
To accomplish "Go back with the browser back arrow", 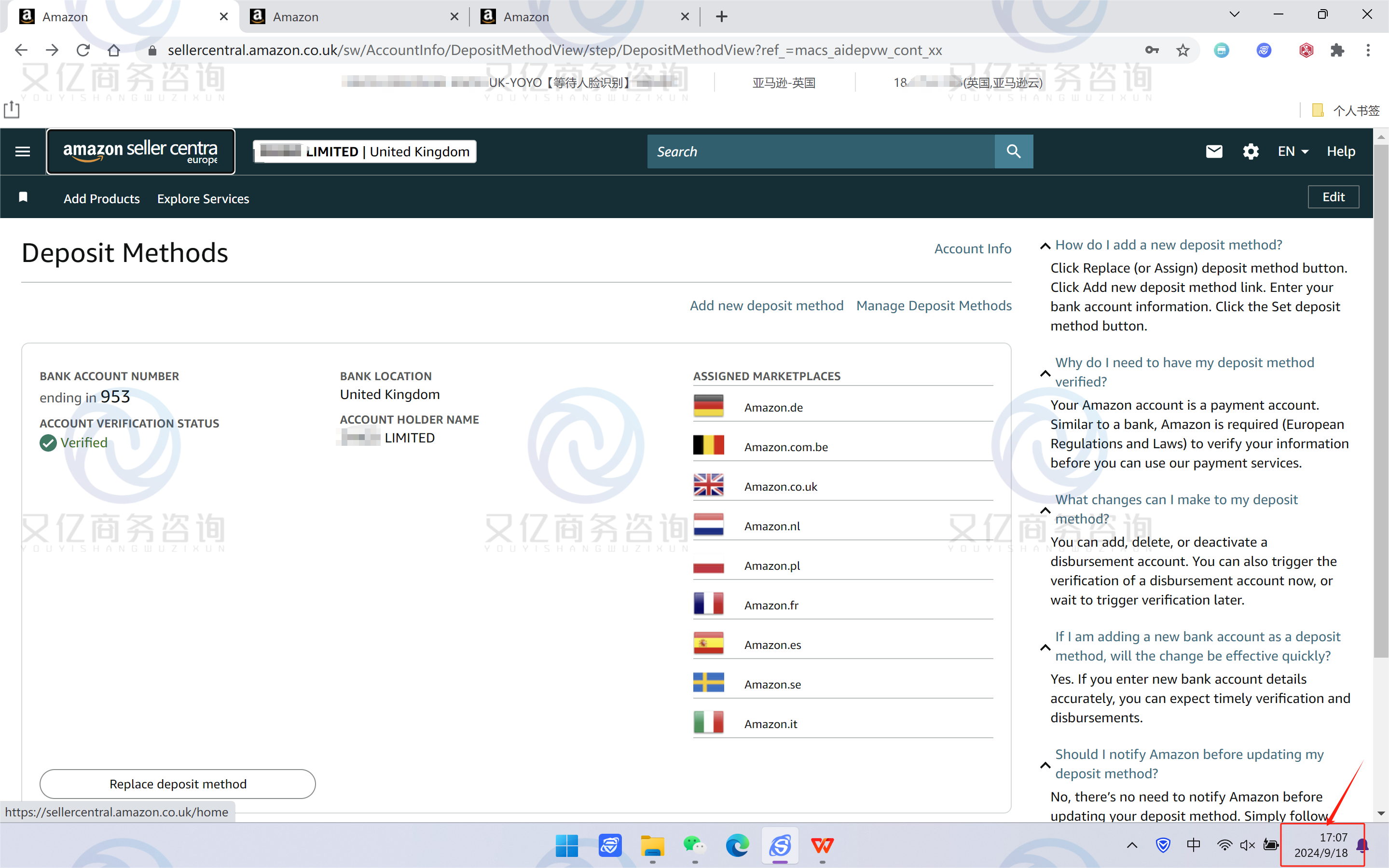I will [x=21, y=51].
